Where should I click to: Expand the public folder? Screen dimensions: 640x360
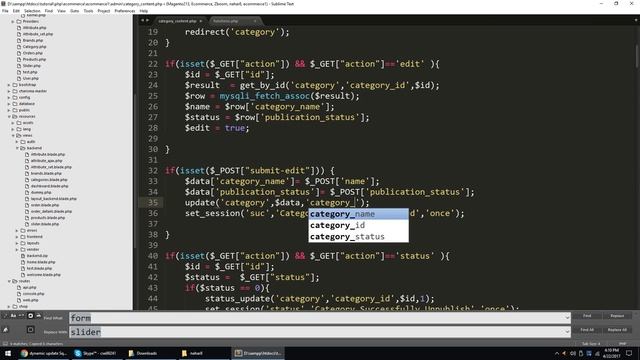[9, 110]
